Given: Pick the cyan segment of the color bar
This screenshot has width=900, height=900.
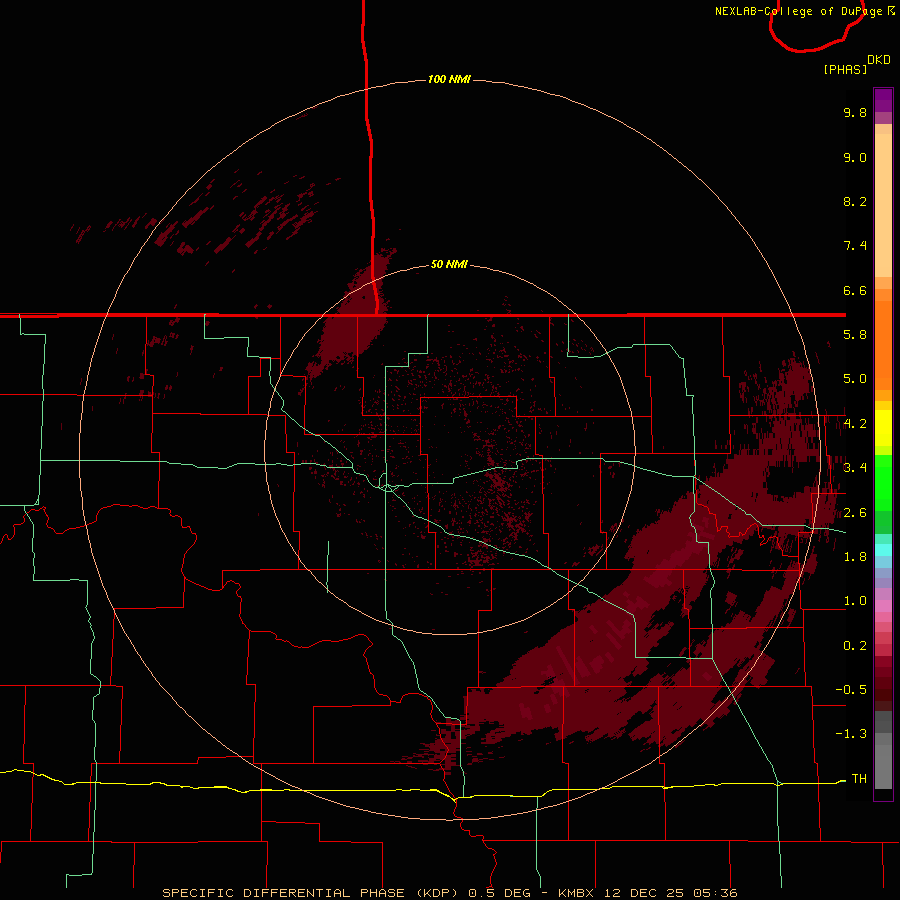Looking at the screenshot, I should coord(883,550).
